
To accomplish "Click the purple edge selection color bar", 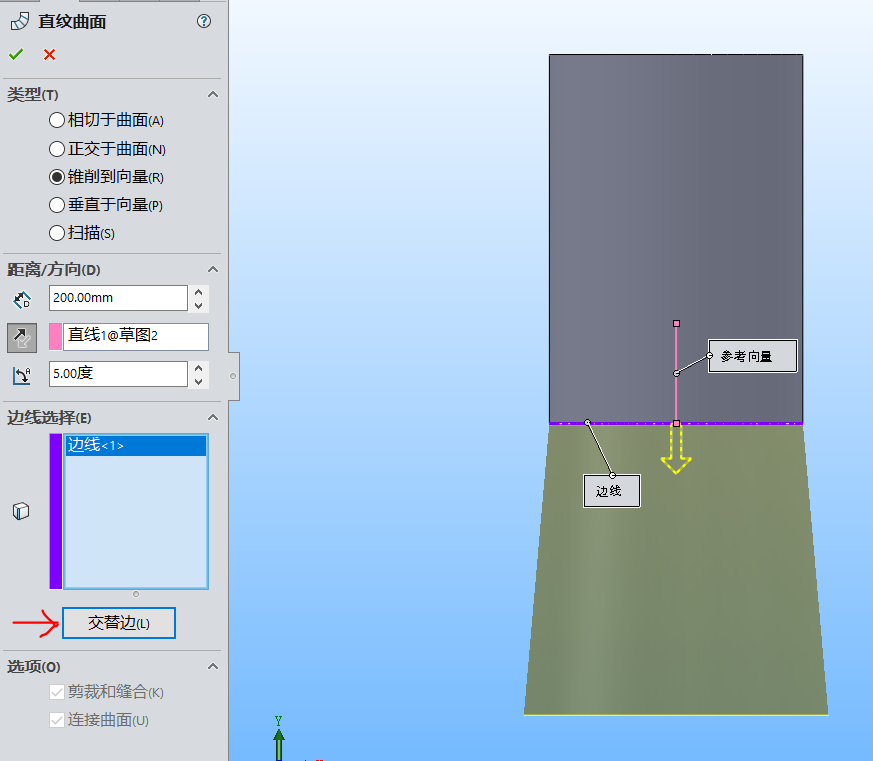I will 56,511.
